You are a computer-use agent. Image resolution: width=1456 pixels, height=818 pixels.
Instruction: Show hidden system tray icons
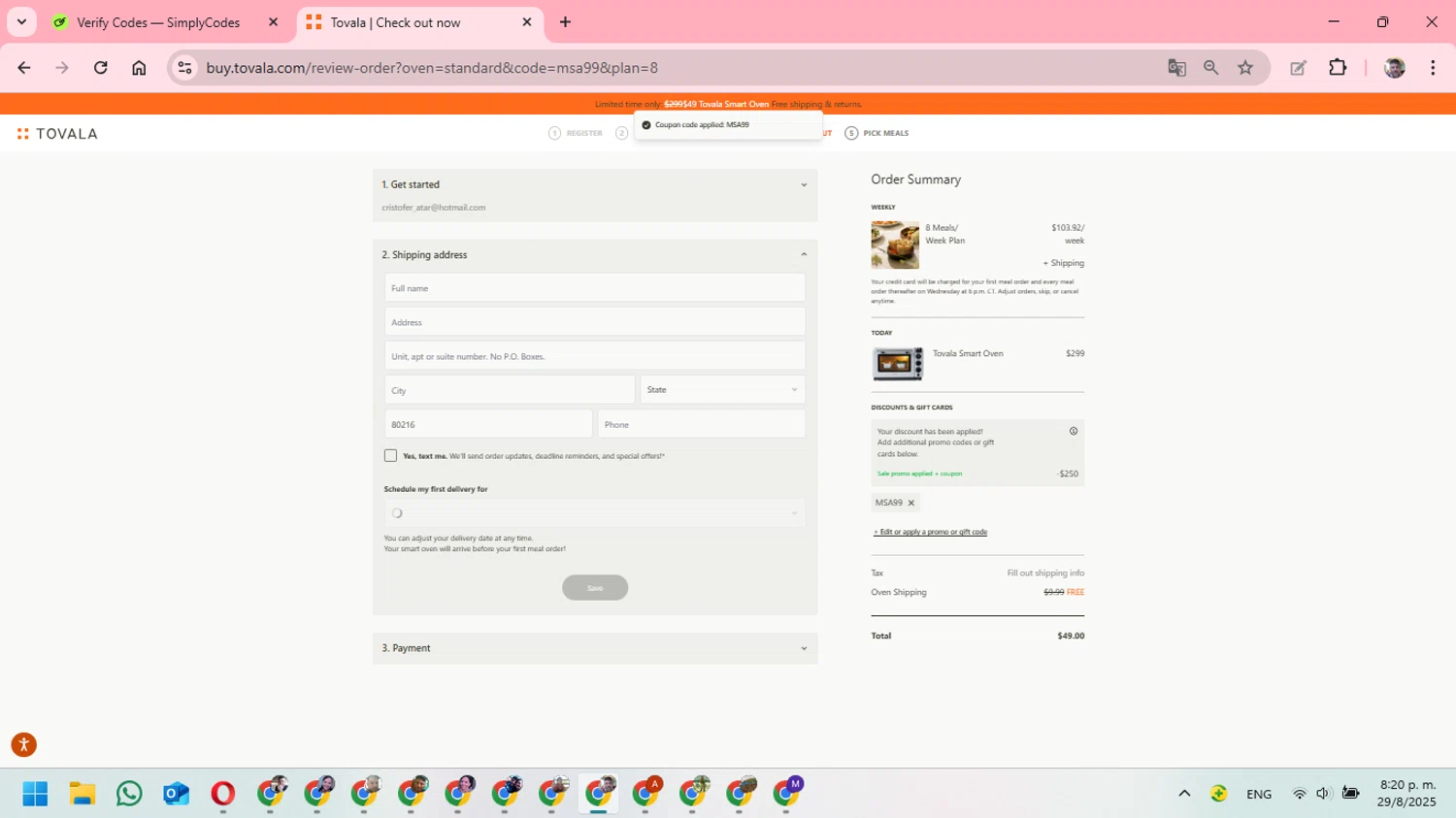[x=1184, y=794]
